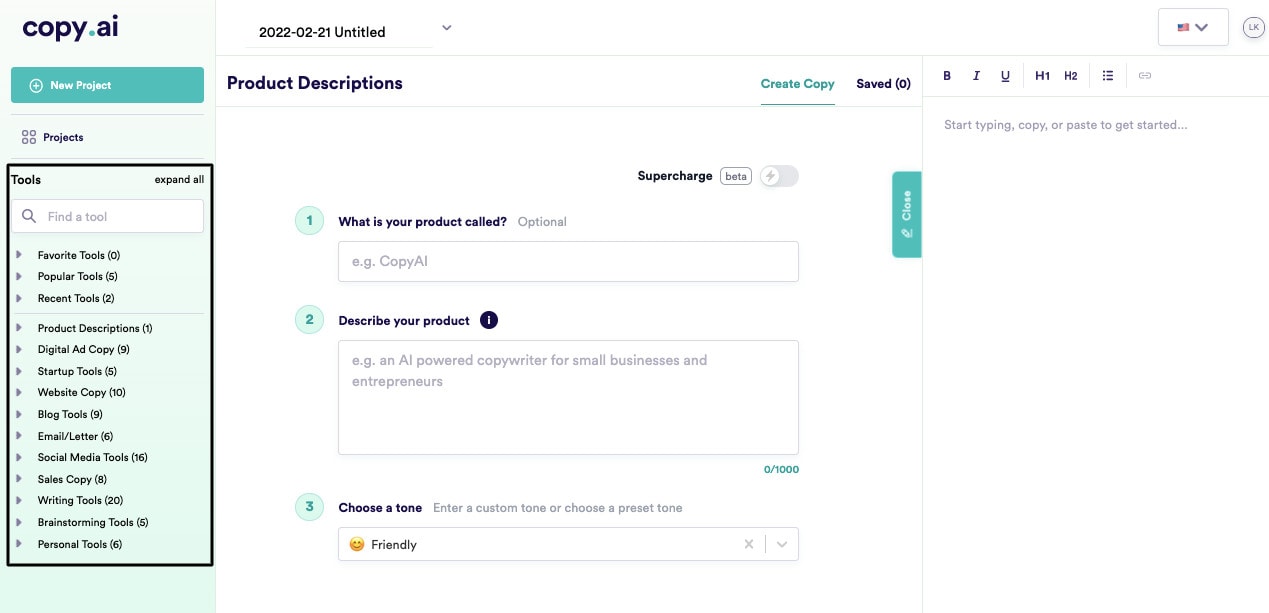
Task: Open the LK user avatar menu
Action: pyautogui.click(x=1253, y=27)
